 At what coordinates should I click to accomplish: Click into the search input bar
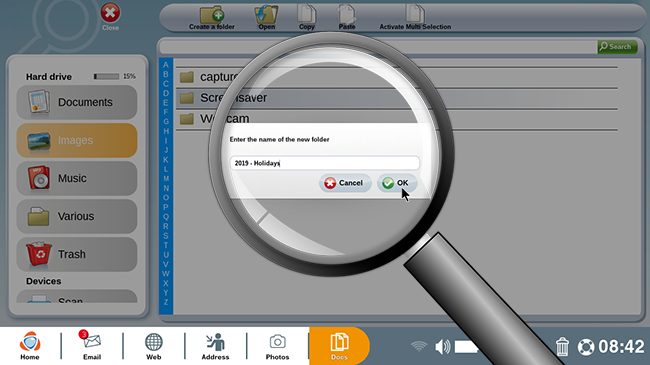click(x=378, y=47)
